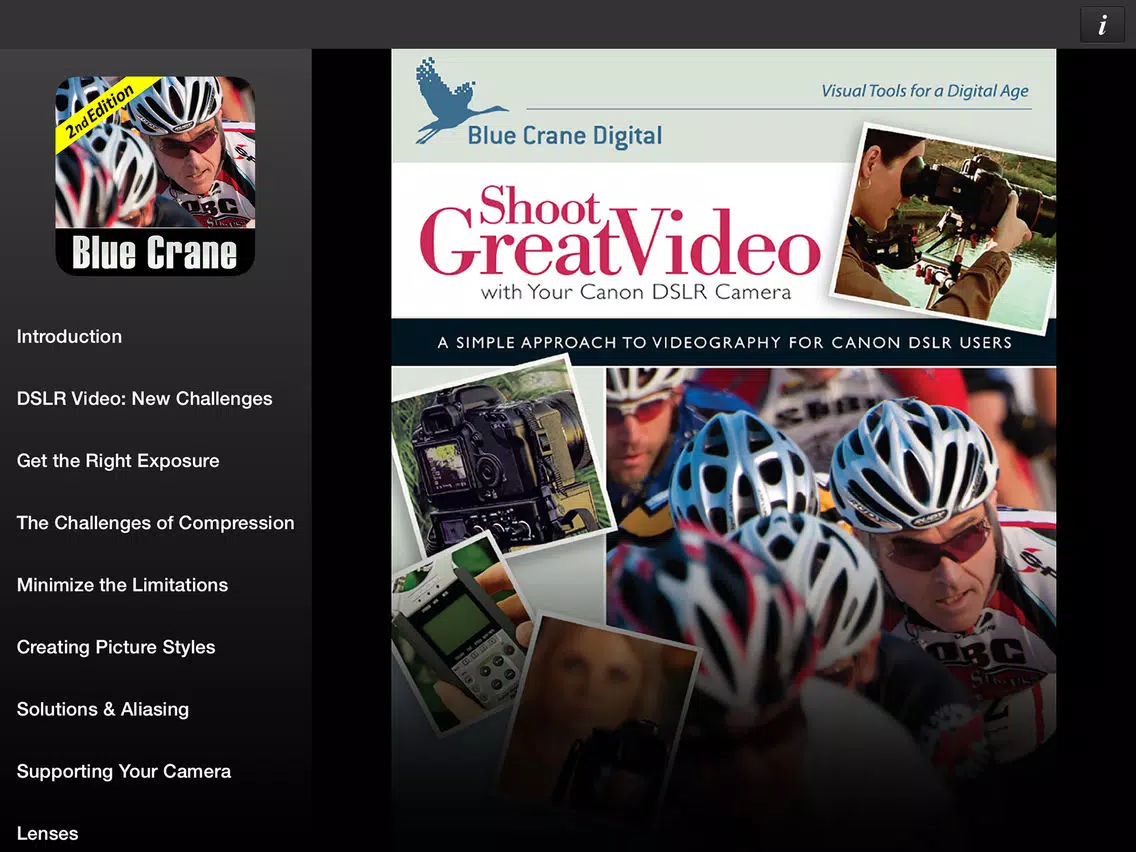1136x852 pixels.
Task: Tap the Blue Crane 2nd Edition app icon
Action: pyautogui.click(x=155, y=176)
